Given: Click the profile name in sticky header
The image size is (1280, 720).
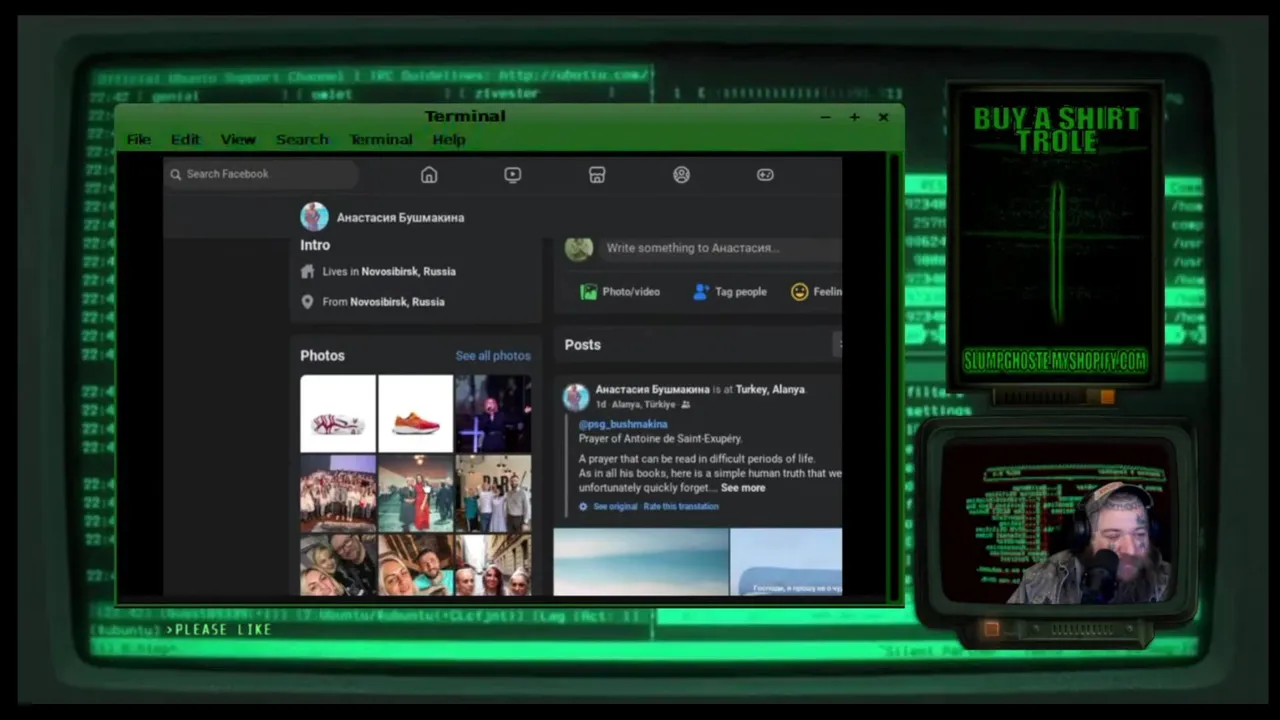Looking at the screenshot, I should click(400, 217).
